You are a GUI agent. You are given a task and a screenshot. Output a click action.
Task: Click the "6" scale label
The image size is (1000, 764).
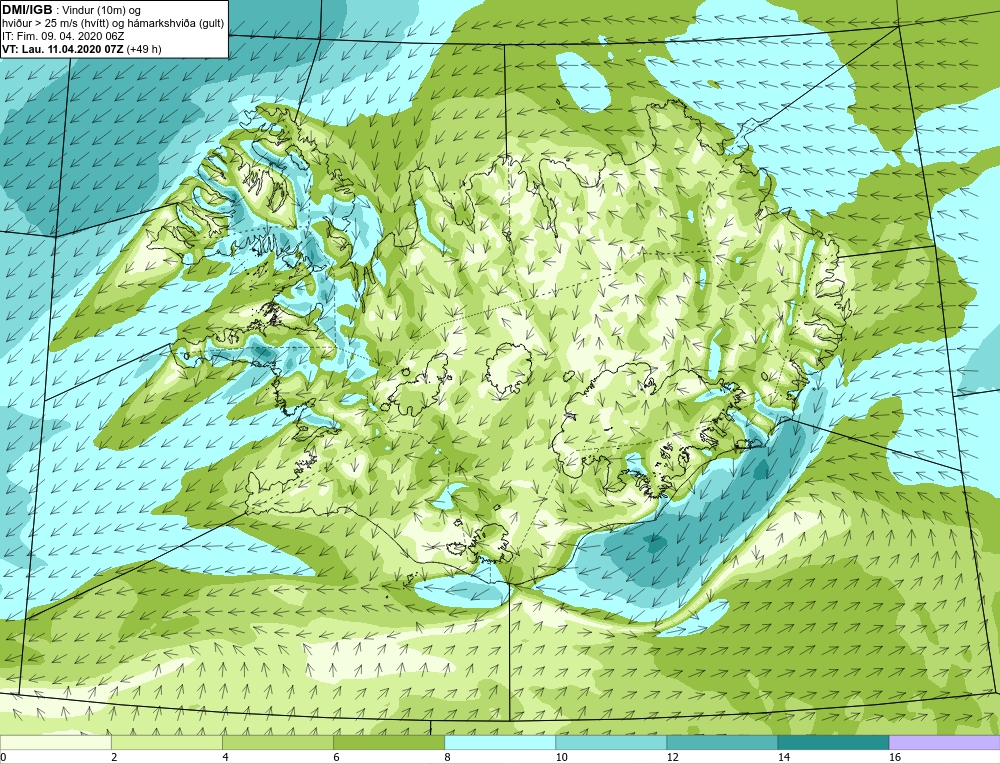pyautogui.click(x=336, y=757)
